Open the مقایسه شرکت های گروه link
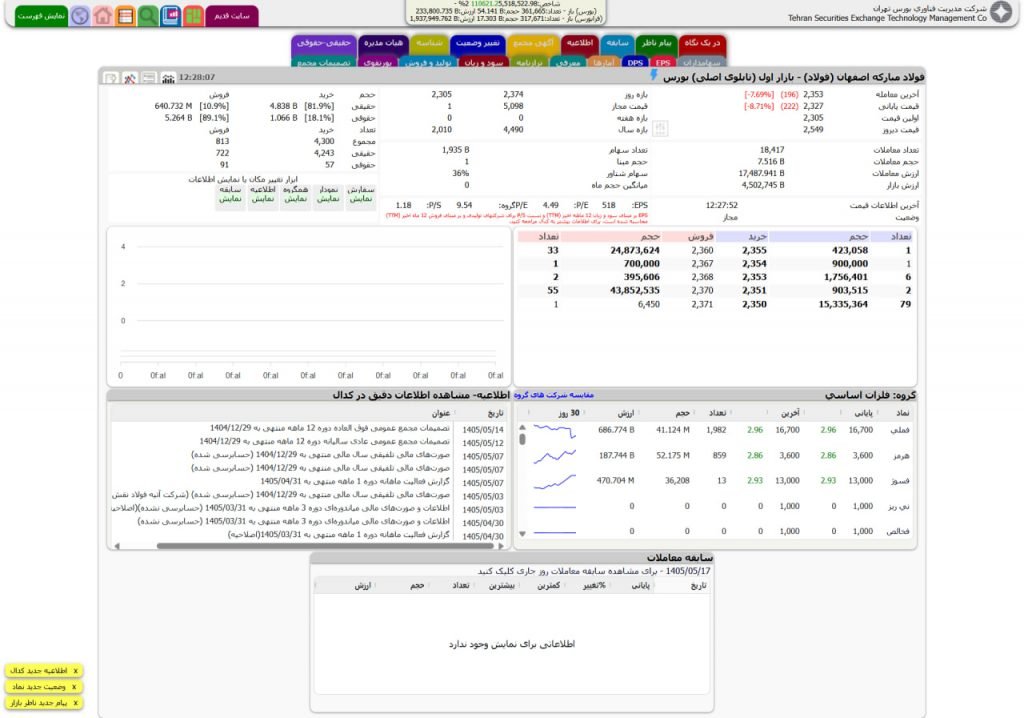This screenshot has height=718, width=1024. 554,395
